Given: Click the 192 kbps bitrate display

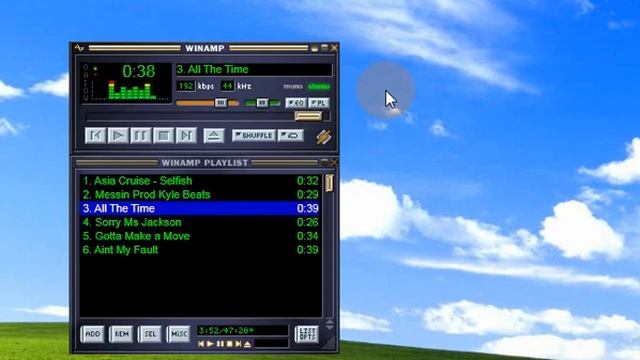Looking at the screenshot, I should [x=186, y=86].
